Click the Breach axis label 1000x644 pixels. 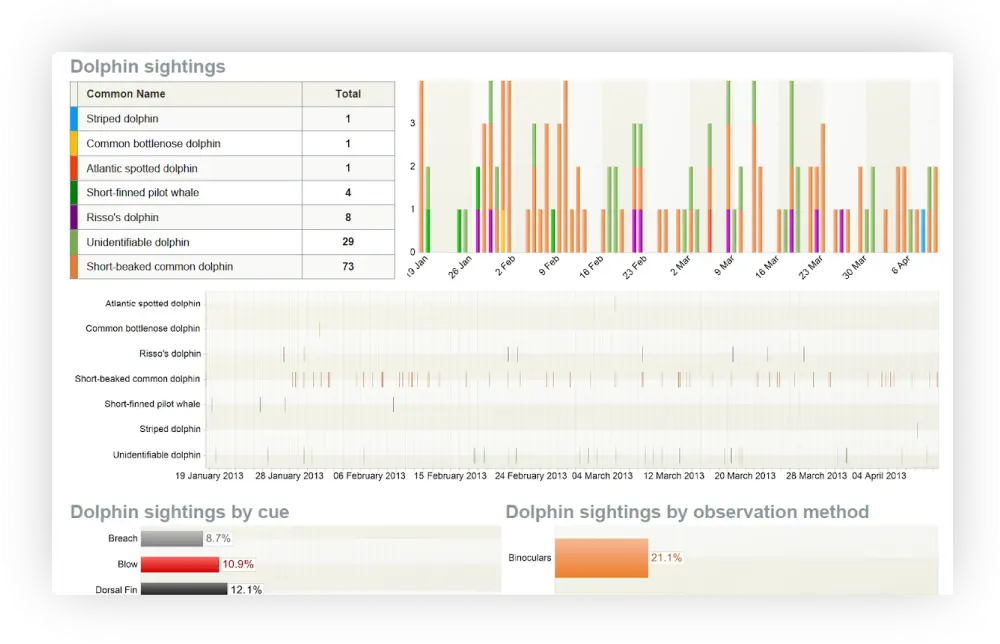pyautogui.click(x=122, y=539)
